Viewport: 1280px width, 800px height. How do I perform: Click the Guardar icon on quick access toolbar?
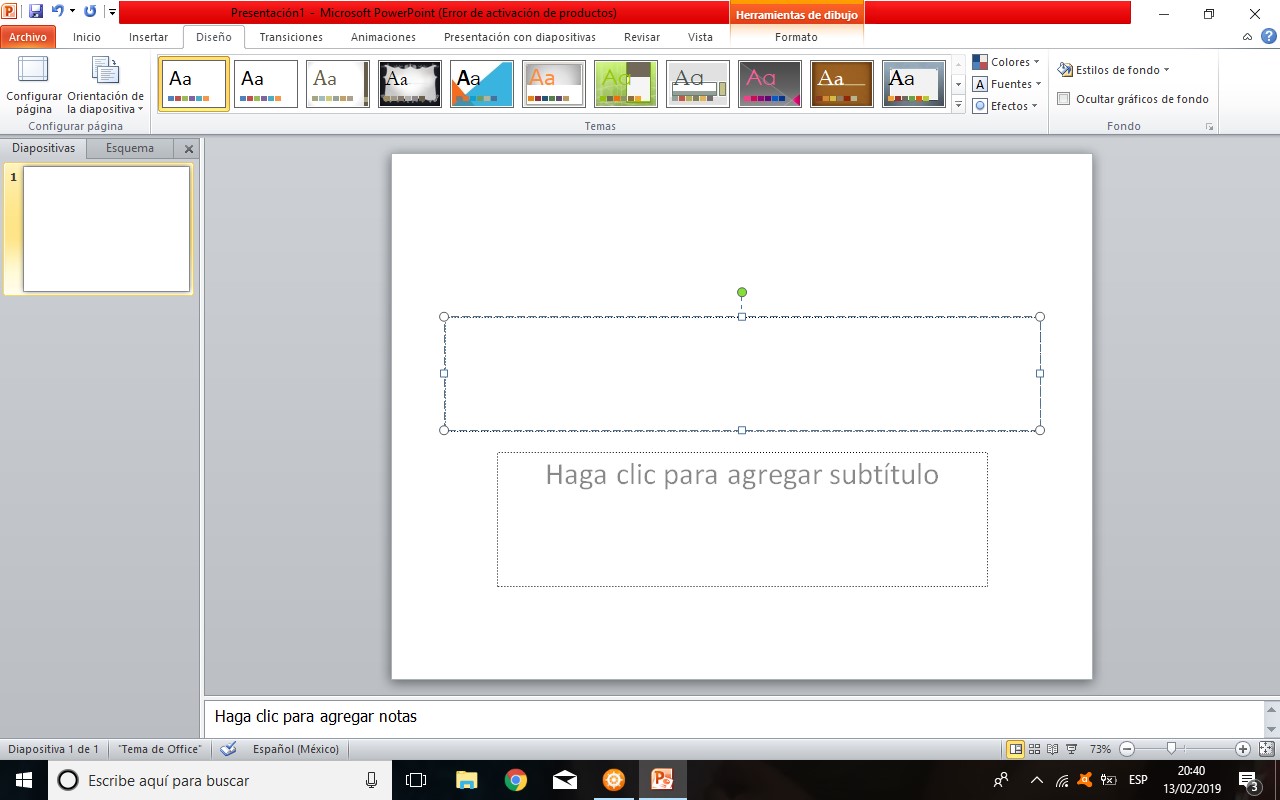[x=37, y=9]
